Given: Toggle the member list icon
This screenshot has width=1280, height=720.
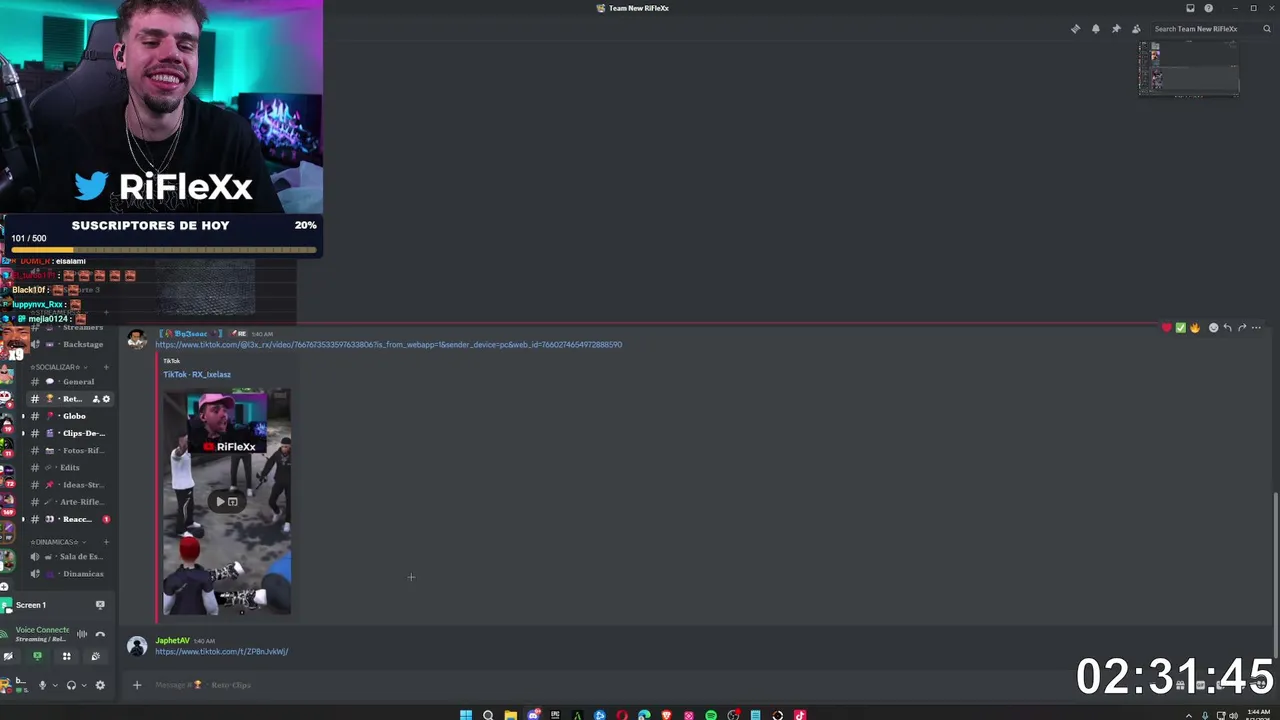Looking at the screenshot, I should [1136, 29].
